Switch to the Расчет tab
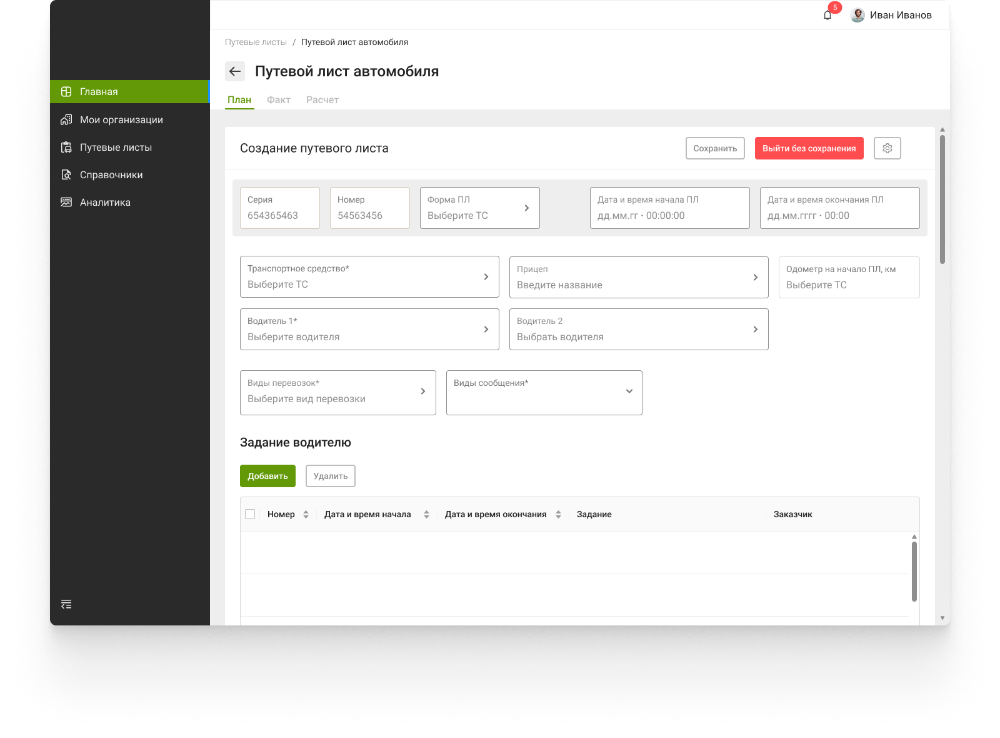 [322, 100]
